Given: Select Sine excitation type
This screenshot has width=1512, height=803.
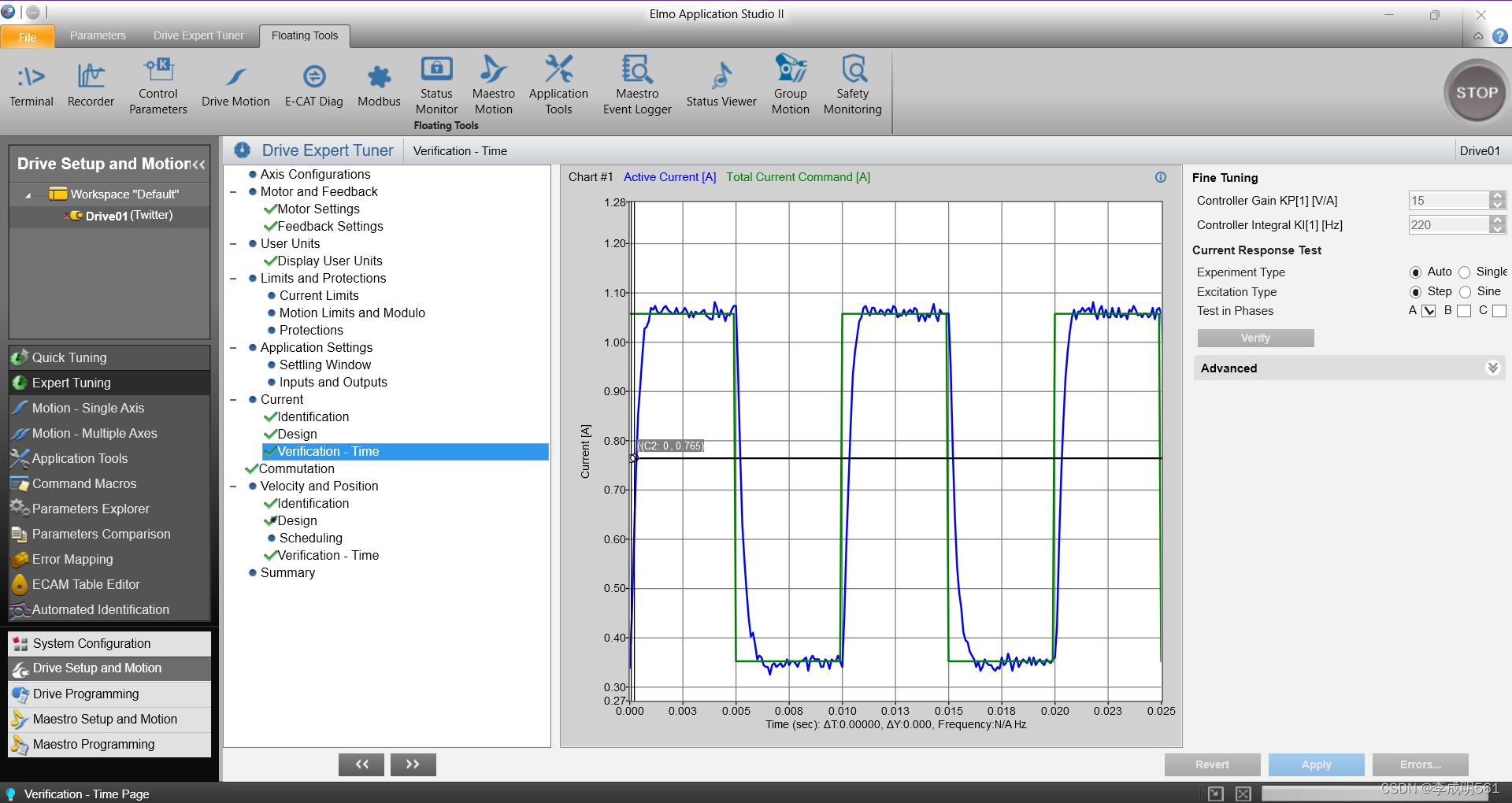Looking at the screenshot, I should [1465, 292].
